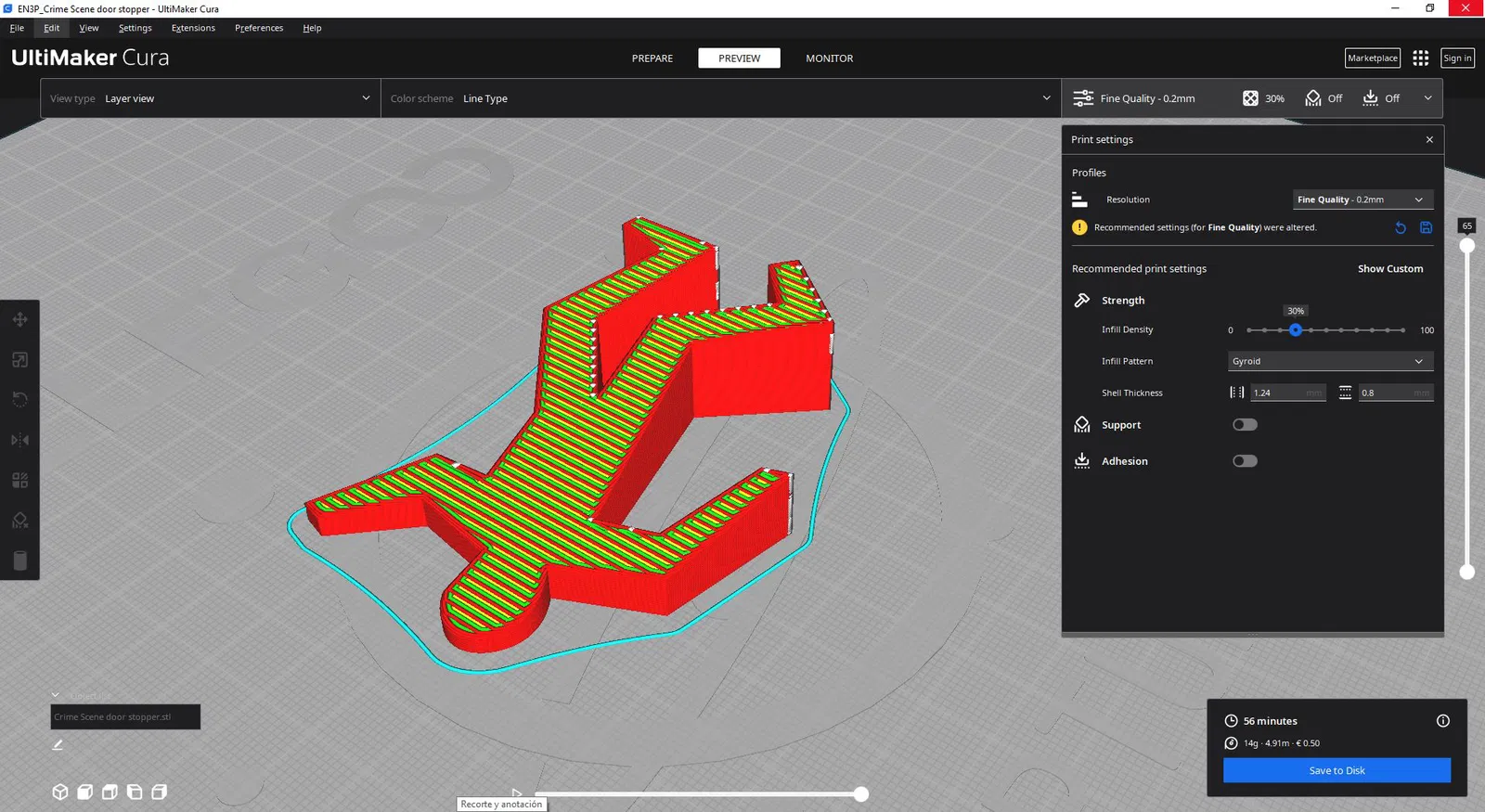
Task: Click pencil edit icon below object name
Action: coord(58,744)
